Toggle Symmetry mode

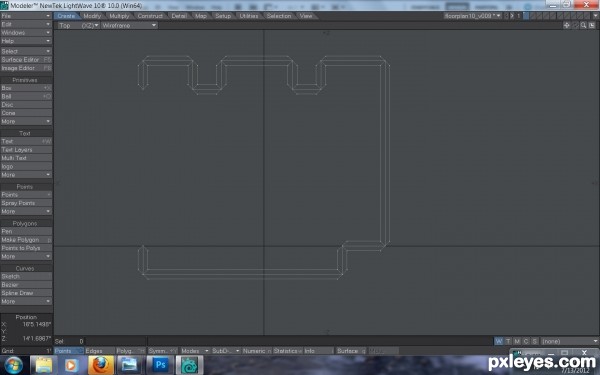pos(162,351)
